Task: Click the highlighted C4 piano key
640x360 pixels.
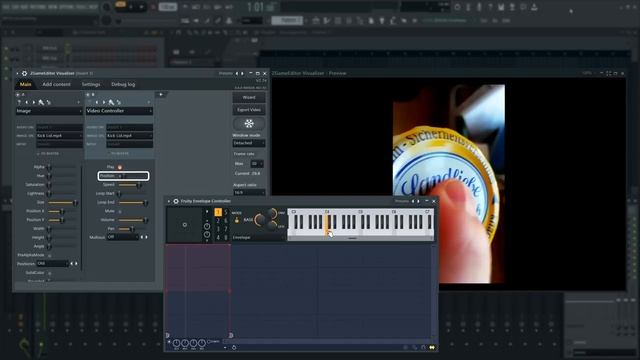Action: [327, 225]
